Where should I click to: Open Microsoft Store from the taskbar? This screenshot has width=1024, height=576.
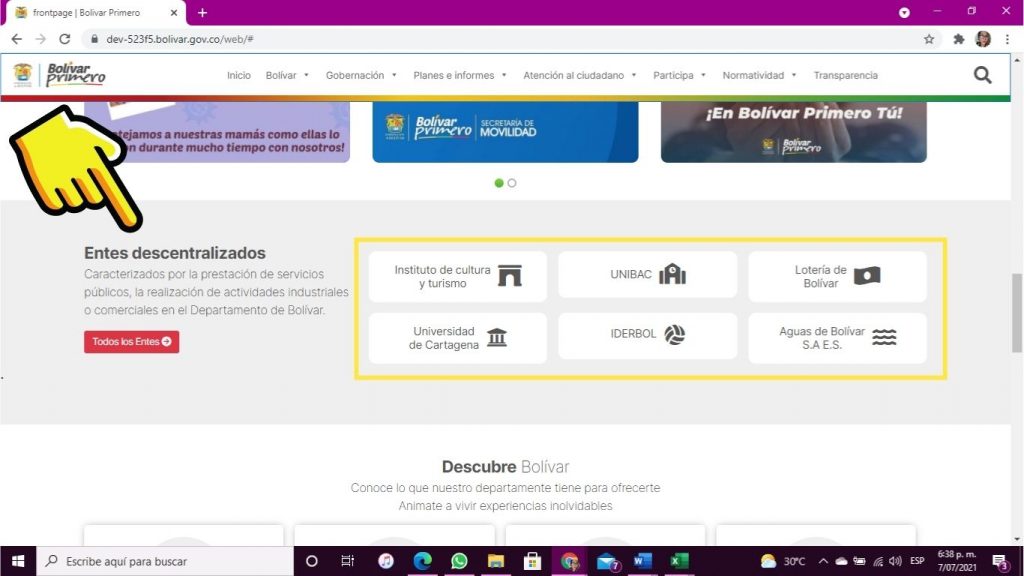coord(532,561)
